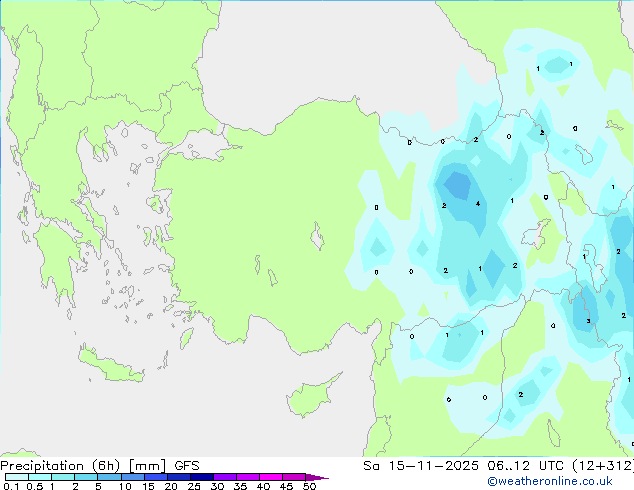Viewport: 634px width, 490px height.
Task: Click the value '4' on the map
Action: (478, 203)
